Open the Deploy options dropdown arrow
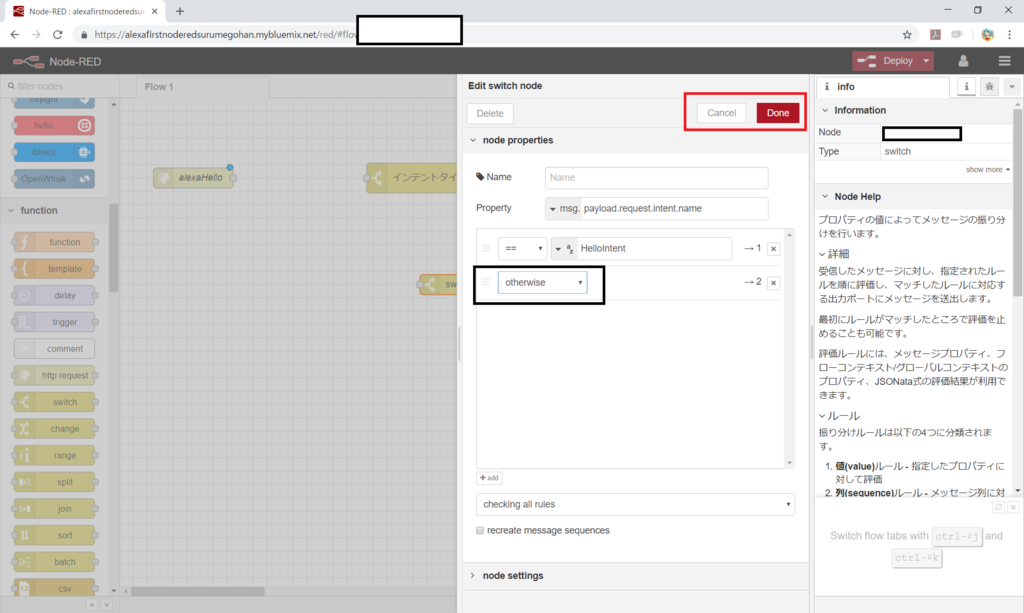The image size is (1024, 613). tap(926, 61)
